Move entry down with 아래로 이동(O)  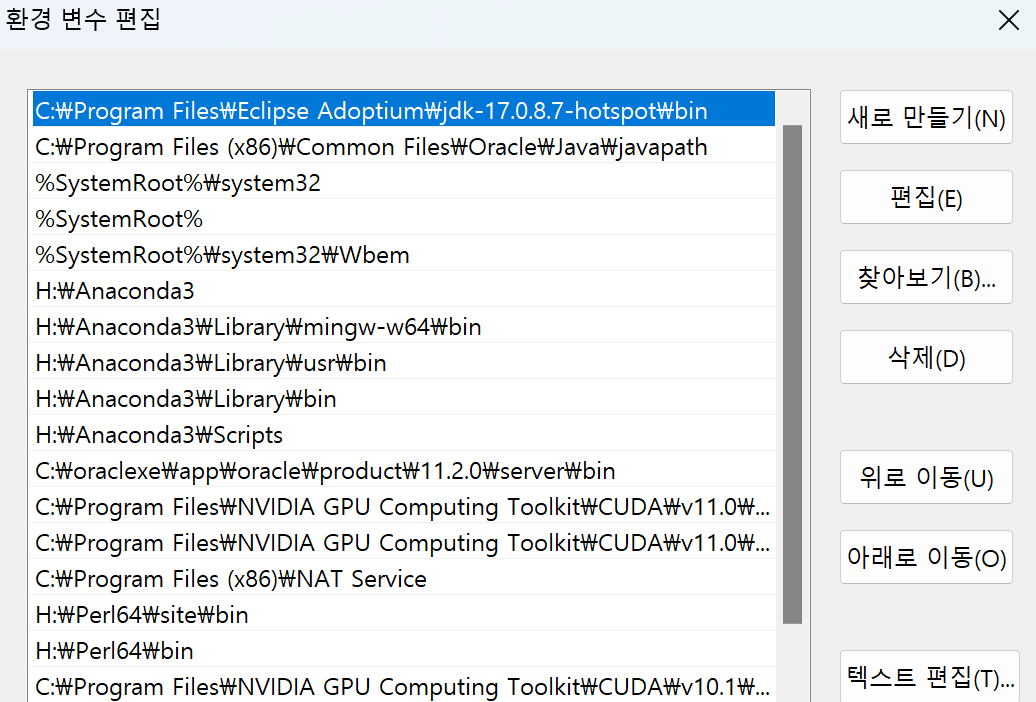click(x=926, y=557)
